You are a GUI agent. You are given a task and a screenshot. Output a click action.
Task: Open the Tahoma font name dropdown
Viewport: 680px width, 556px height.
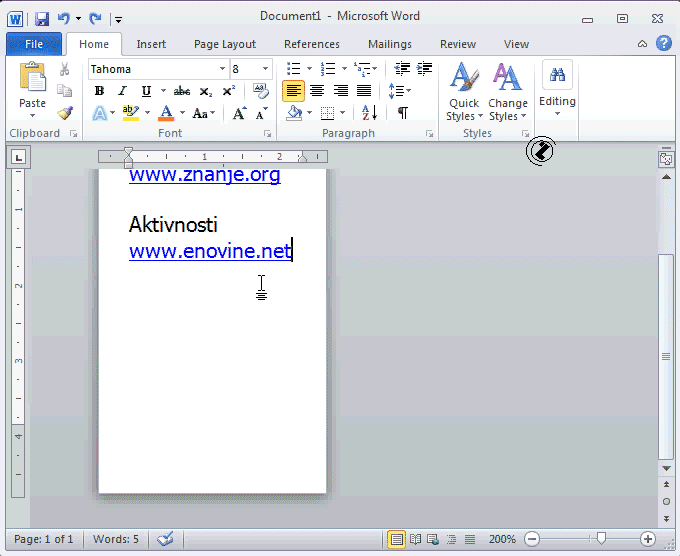222,69
